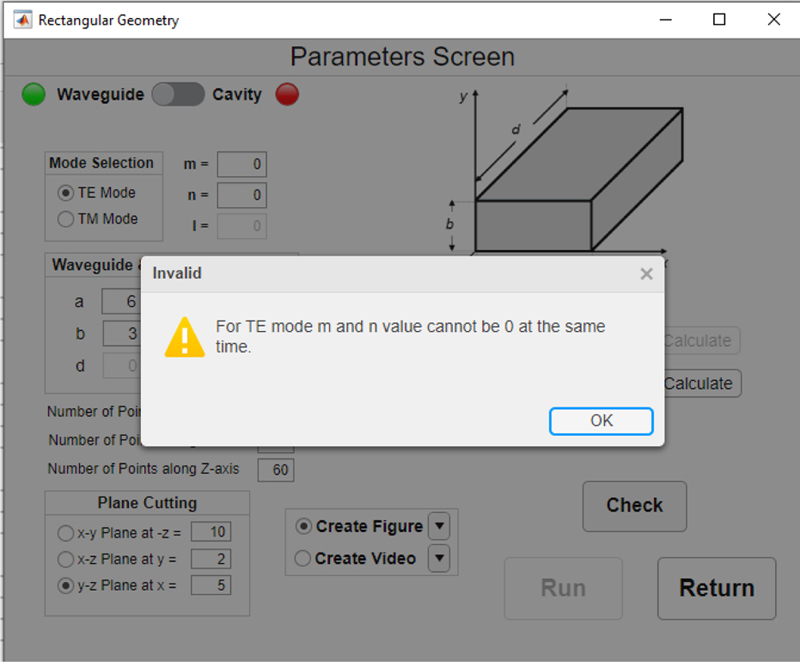Click the red Cavity indicator lamp
Screen dimensions: 800x662
(287, 95)
